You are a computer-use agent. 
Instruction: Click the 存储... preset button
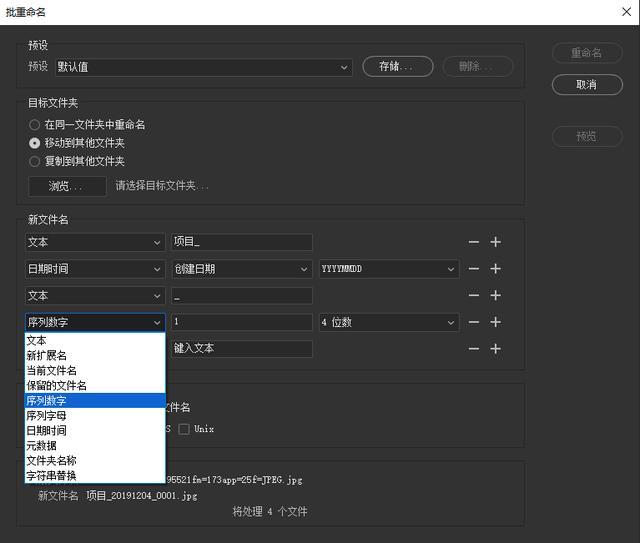[398, 66]
